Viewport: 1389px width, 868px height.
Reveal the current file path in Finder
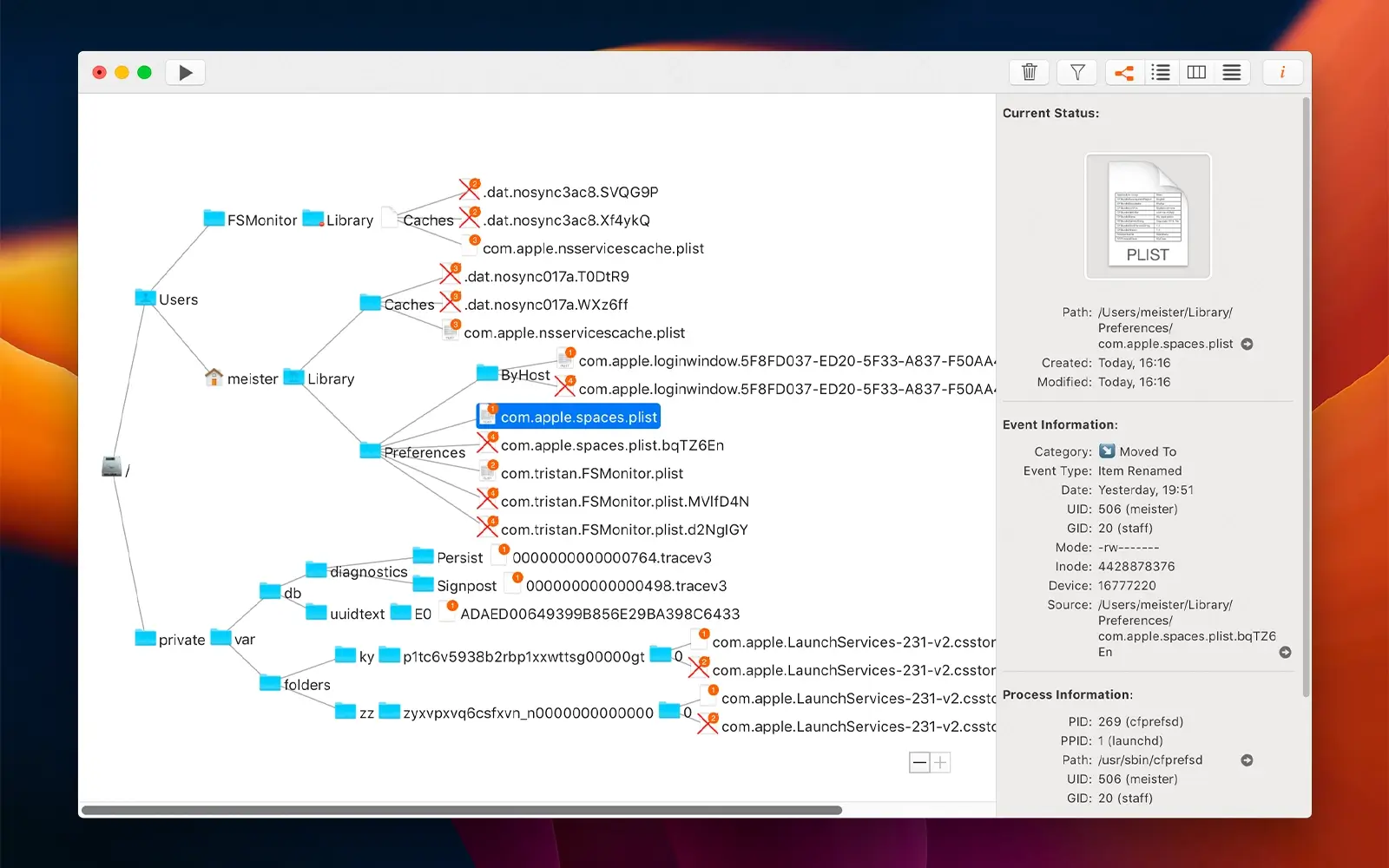click(x=1247, y=344)
